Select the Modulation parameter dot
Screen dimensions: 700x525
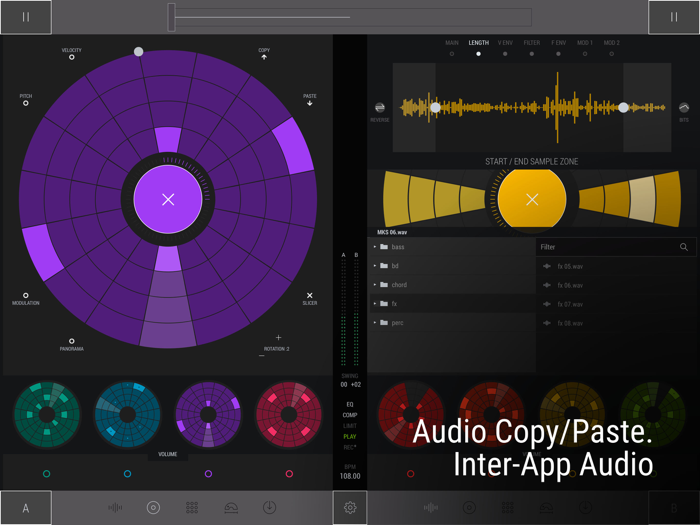26,295
